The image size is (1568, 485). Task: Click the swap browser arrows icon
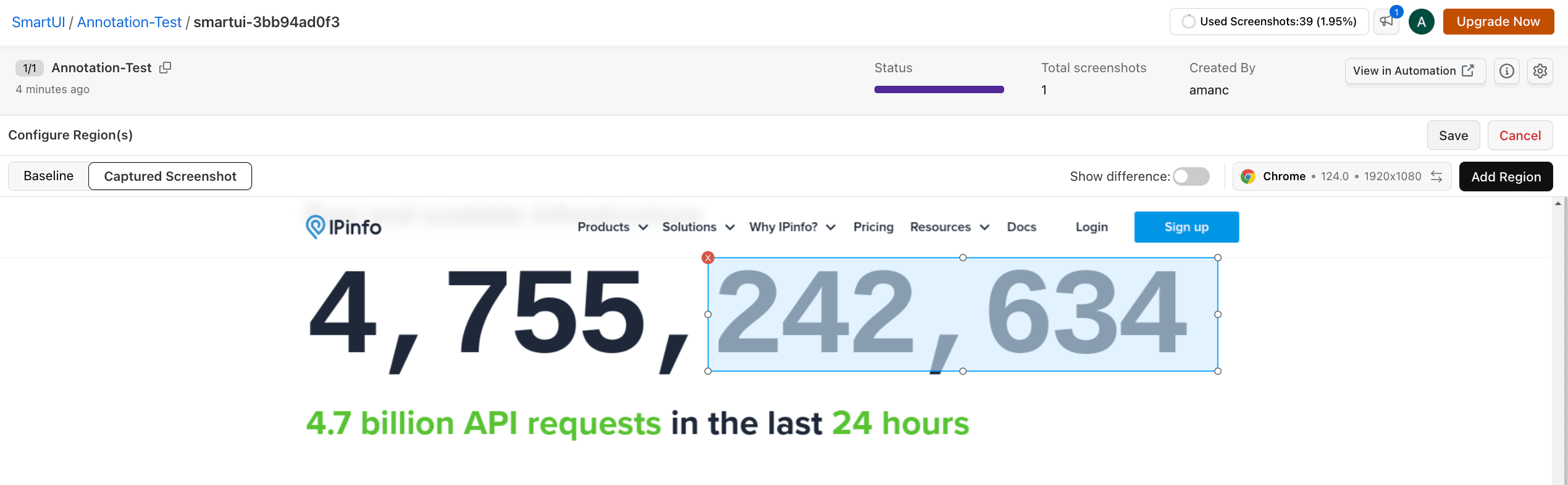point(1436,176)
